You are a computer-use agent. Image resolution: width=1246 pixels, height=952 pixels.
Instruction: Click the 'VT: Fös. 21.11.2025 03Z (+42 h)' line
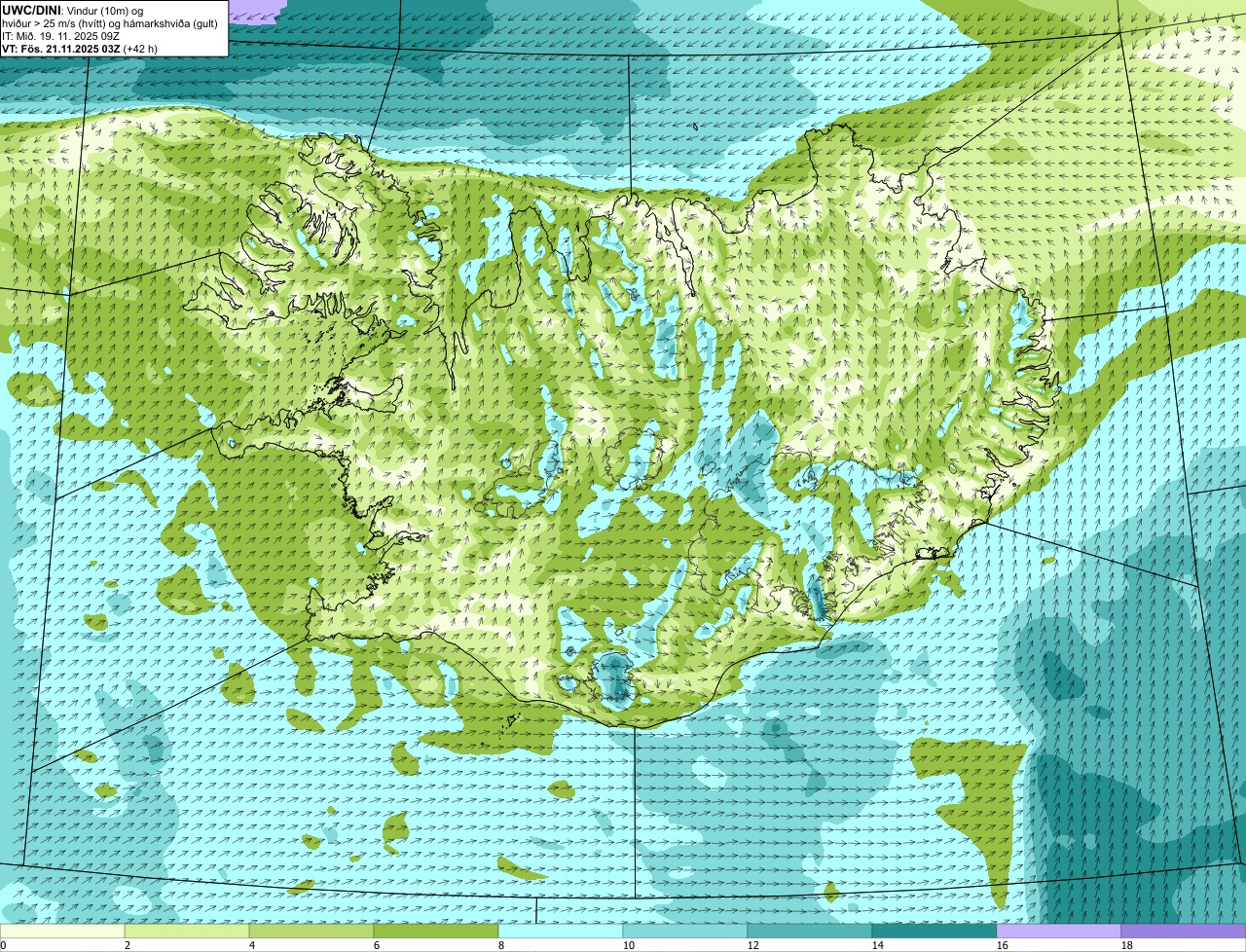(x=80, y=48)
